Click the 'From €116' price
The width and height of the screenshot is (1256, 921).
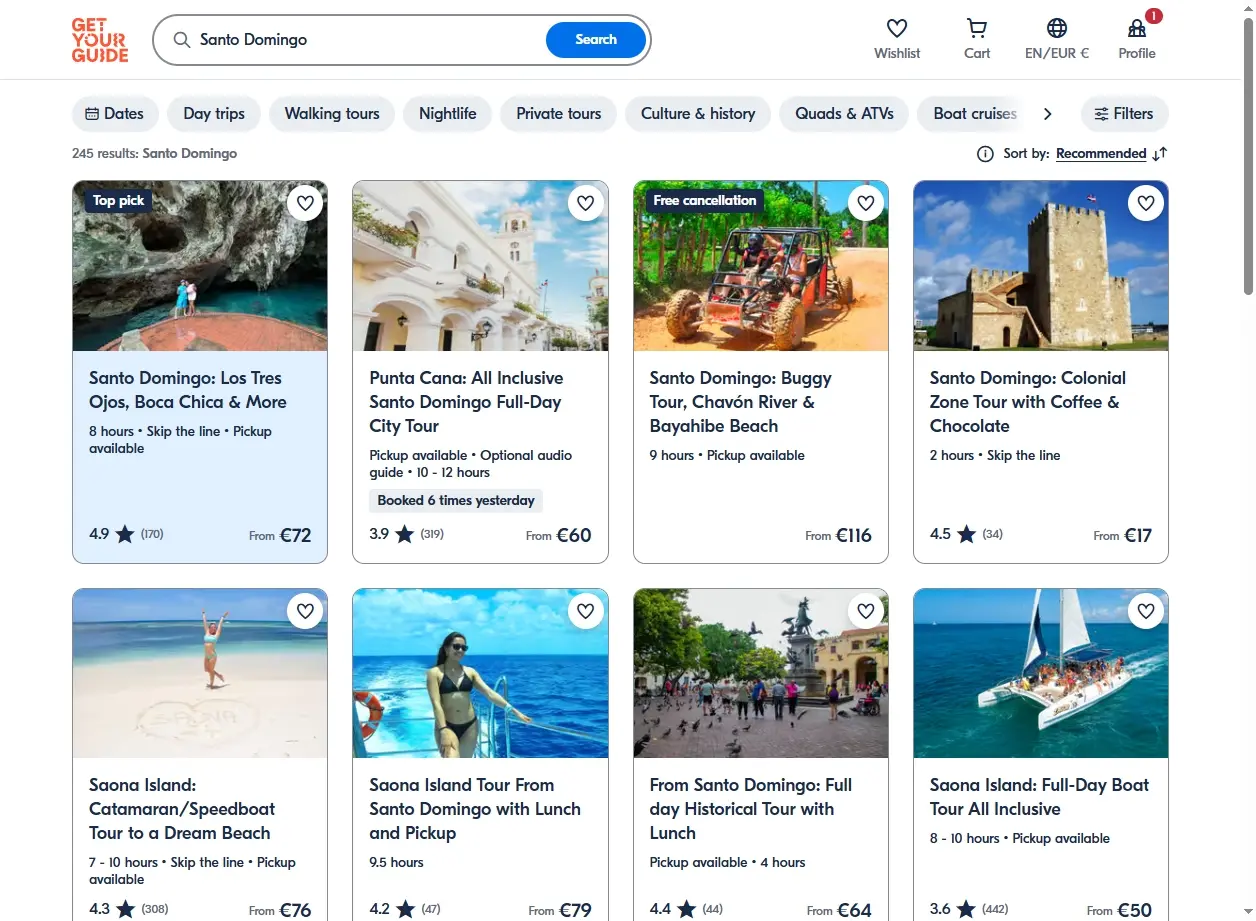(x=838, y=535)
